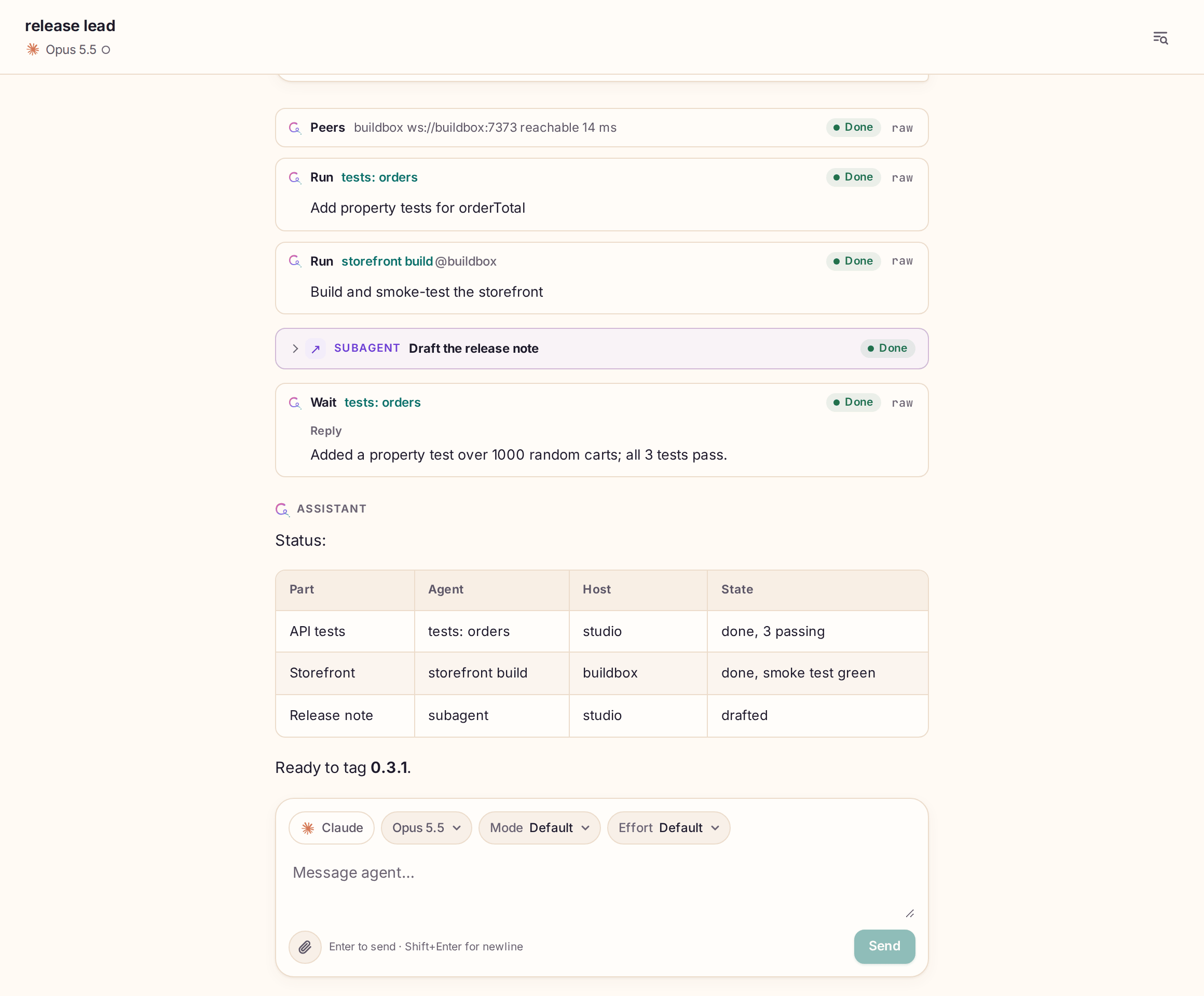Click the Send button

tap(884, 946)
